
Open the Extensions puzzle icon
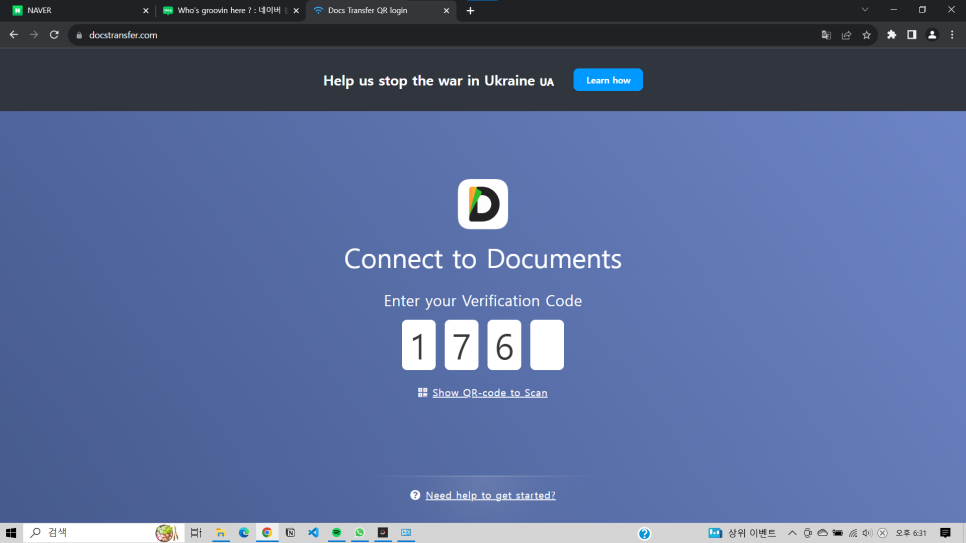(x=891, y=35)
